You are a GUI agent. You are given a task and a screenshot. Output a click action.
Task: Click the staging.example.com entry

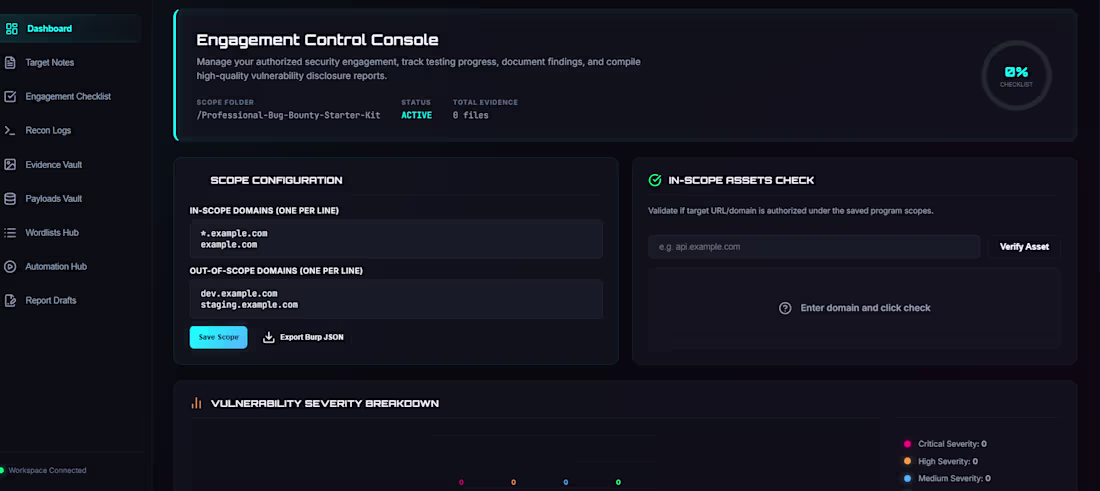249,305
